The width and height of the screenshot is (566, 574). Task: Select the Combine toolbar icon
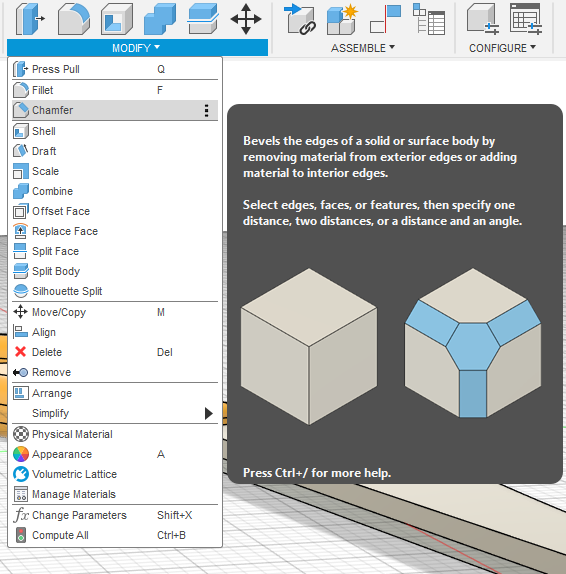click(x=160, y=19)
